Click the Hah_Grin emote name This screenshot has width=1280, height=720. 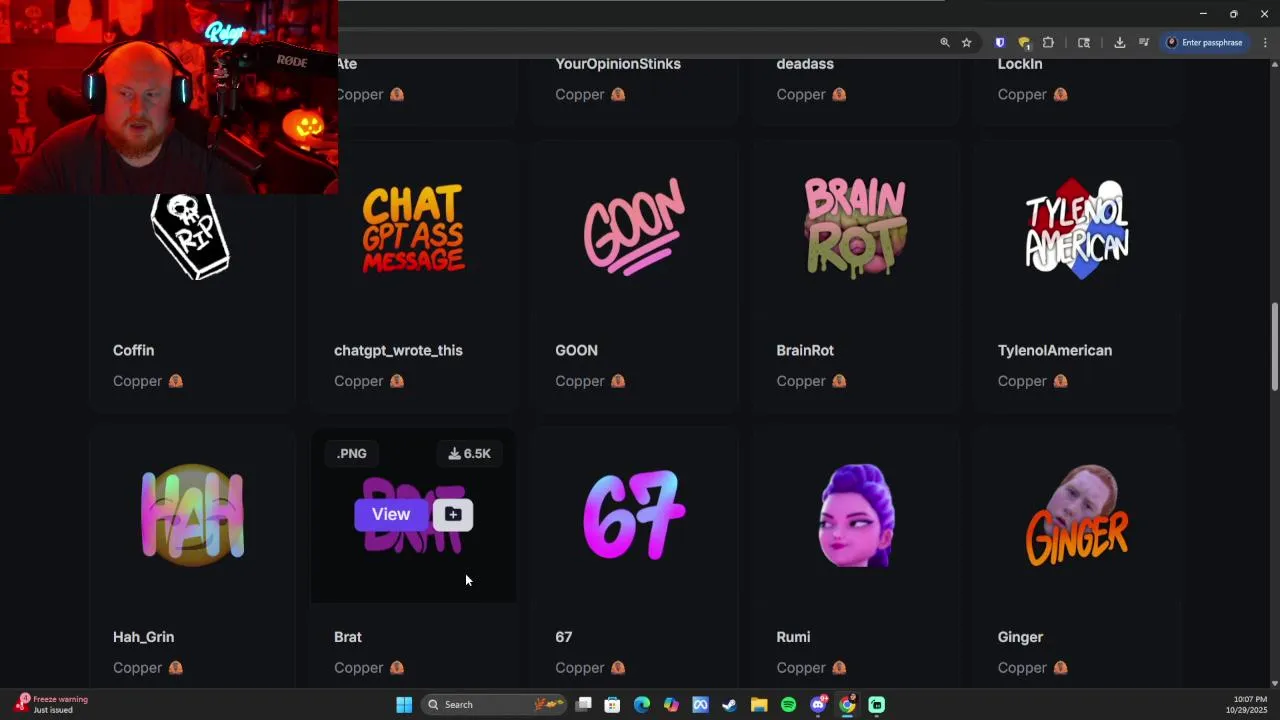[x=143, y=637]
